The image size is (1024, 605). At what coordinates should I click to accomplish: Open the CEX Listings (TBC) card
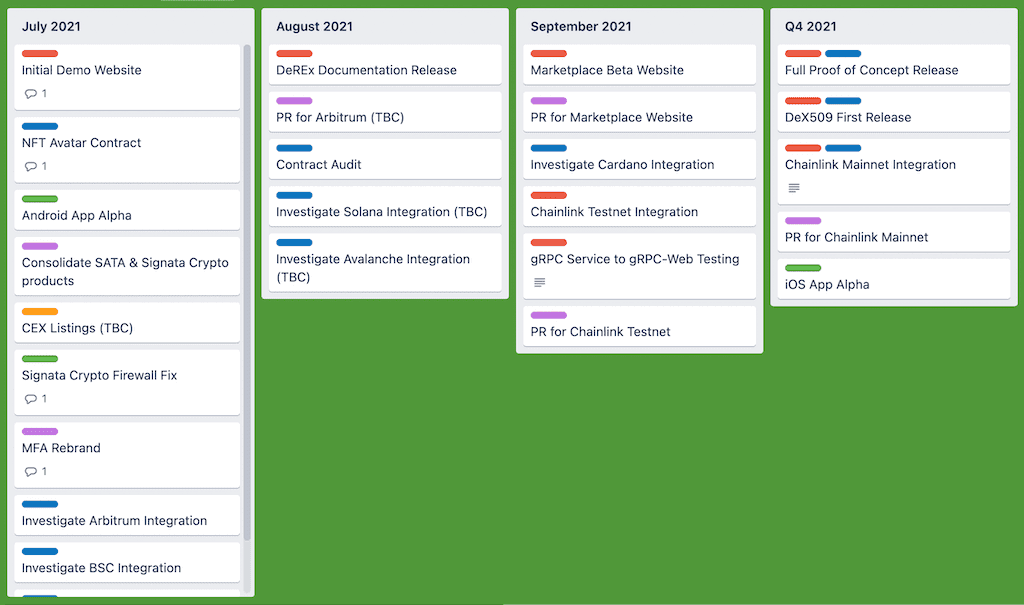(x=127, y=322)
